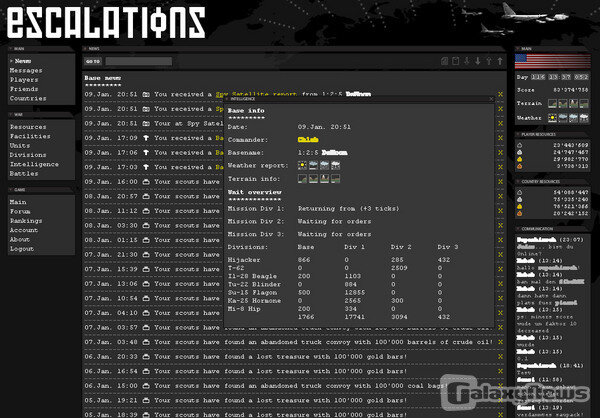Screen dimensions: 600x418
Task: Delete the 09.Jan. 17:06 news entry
Action: tap(500, 153)
